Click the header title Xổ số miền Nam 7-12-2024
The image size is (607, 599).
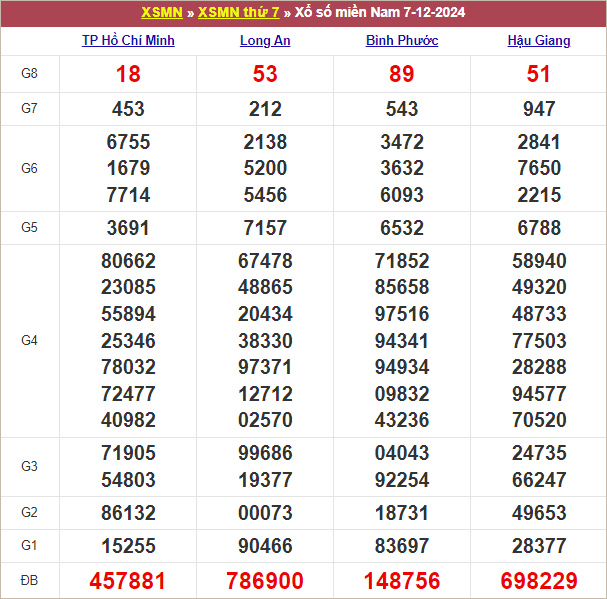(x=380, y=12)
